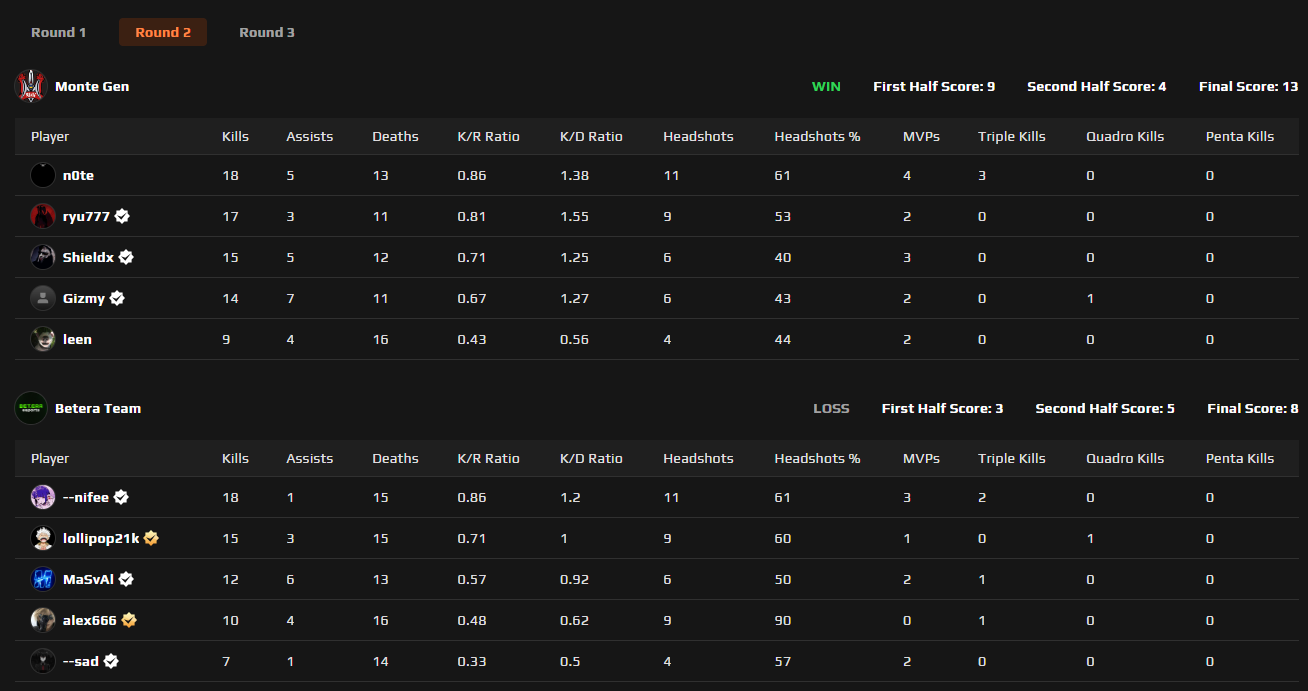The image size is (1308, 691).
Task: Click MaSvAl's blue avatar
Action: click(43, 579)
